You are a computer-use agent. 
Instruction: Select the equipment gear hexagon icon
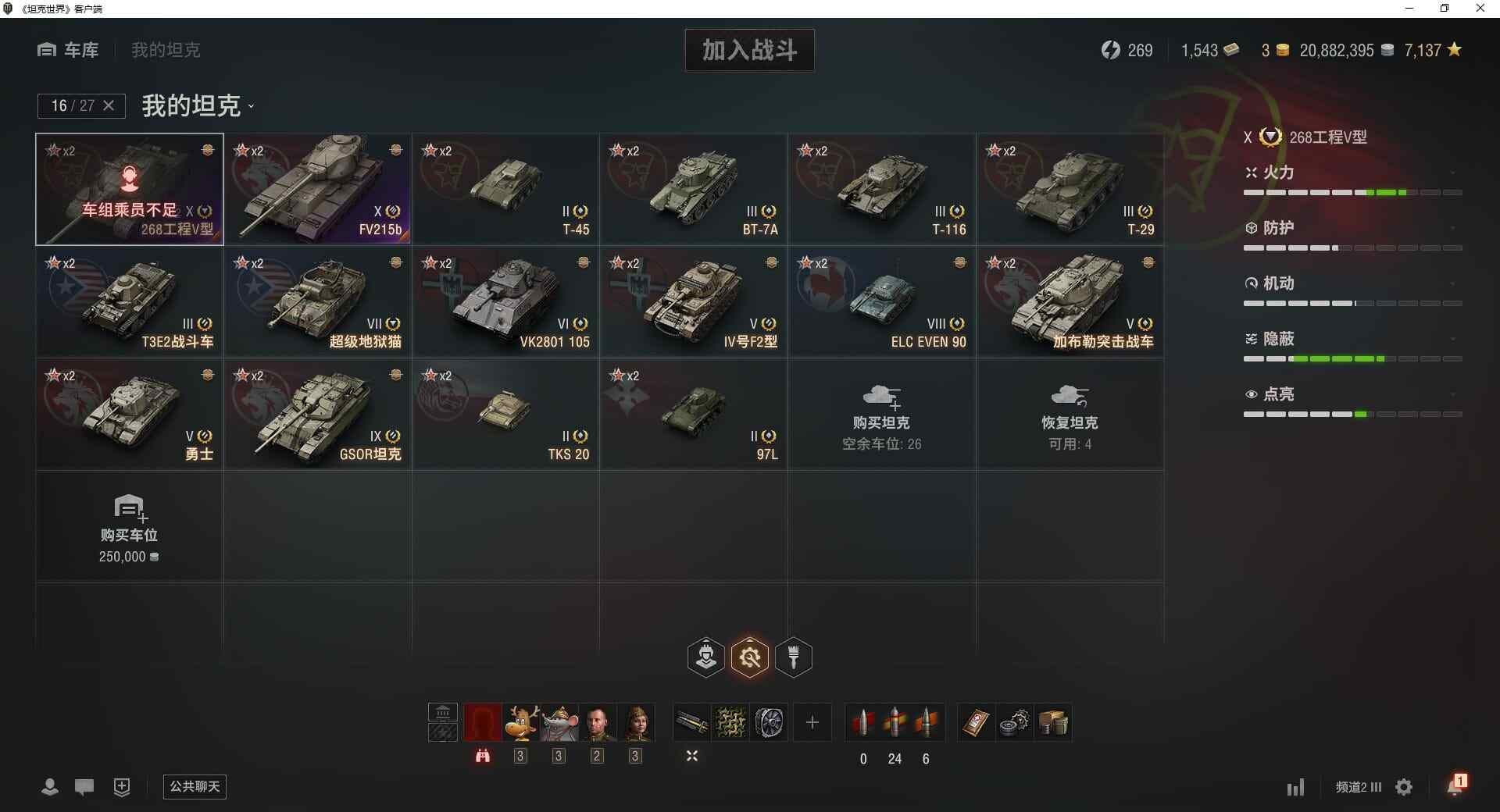click(x=750, y=657)
